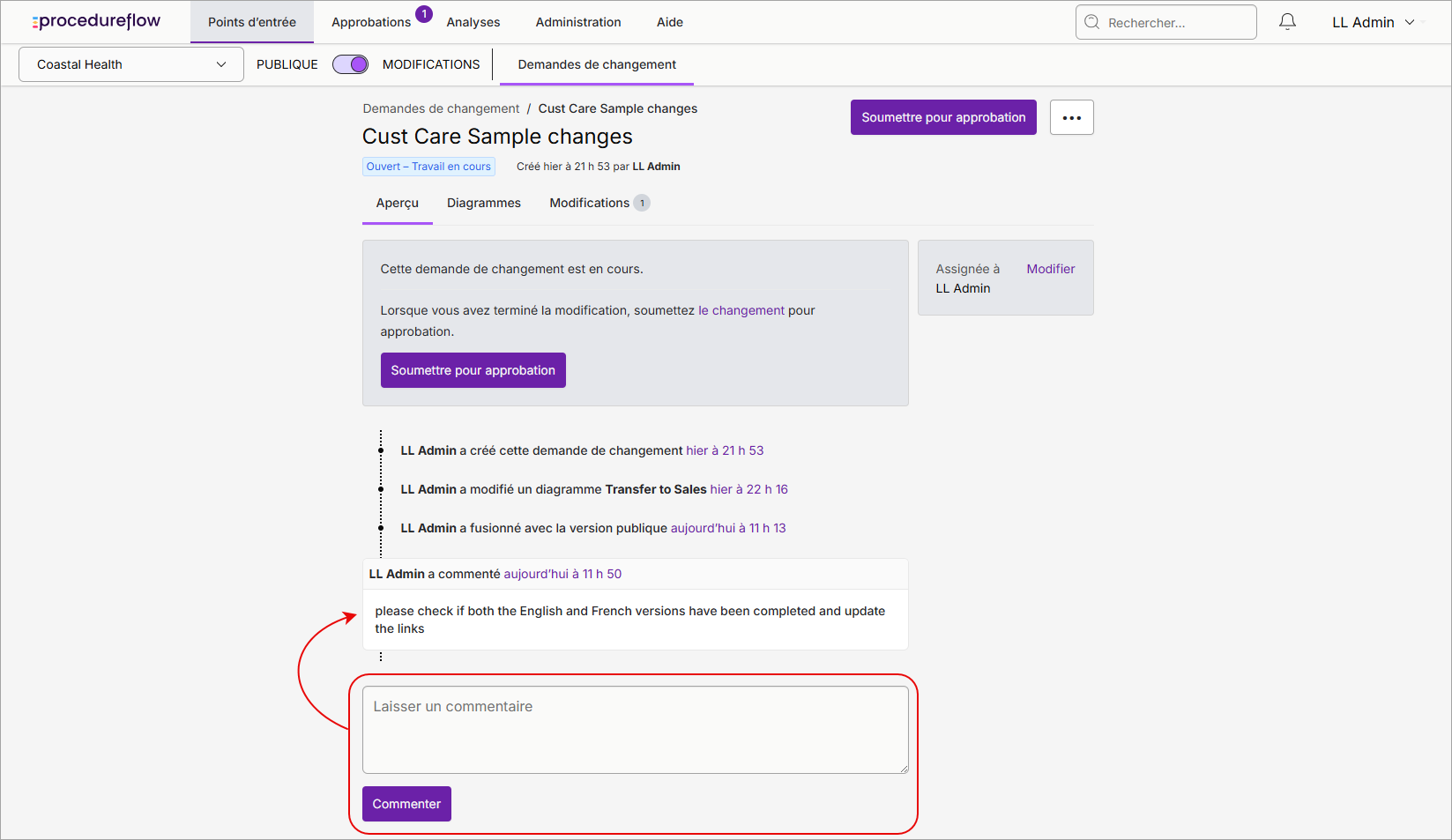The width and height of the screenshot is (1452, 840).
Task: Click the top Soumettre pour approbation button
Action: pos(943,117)
